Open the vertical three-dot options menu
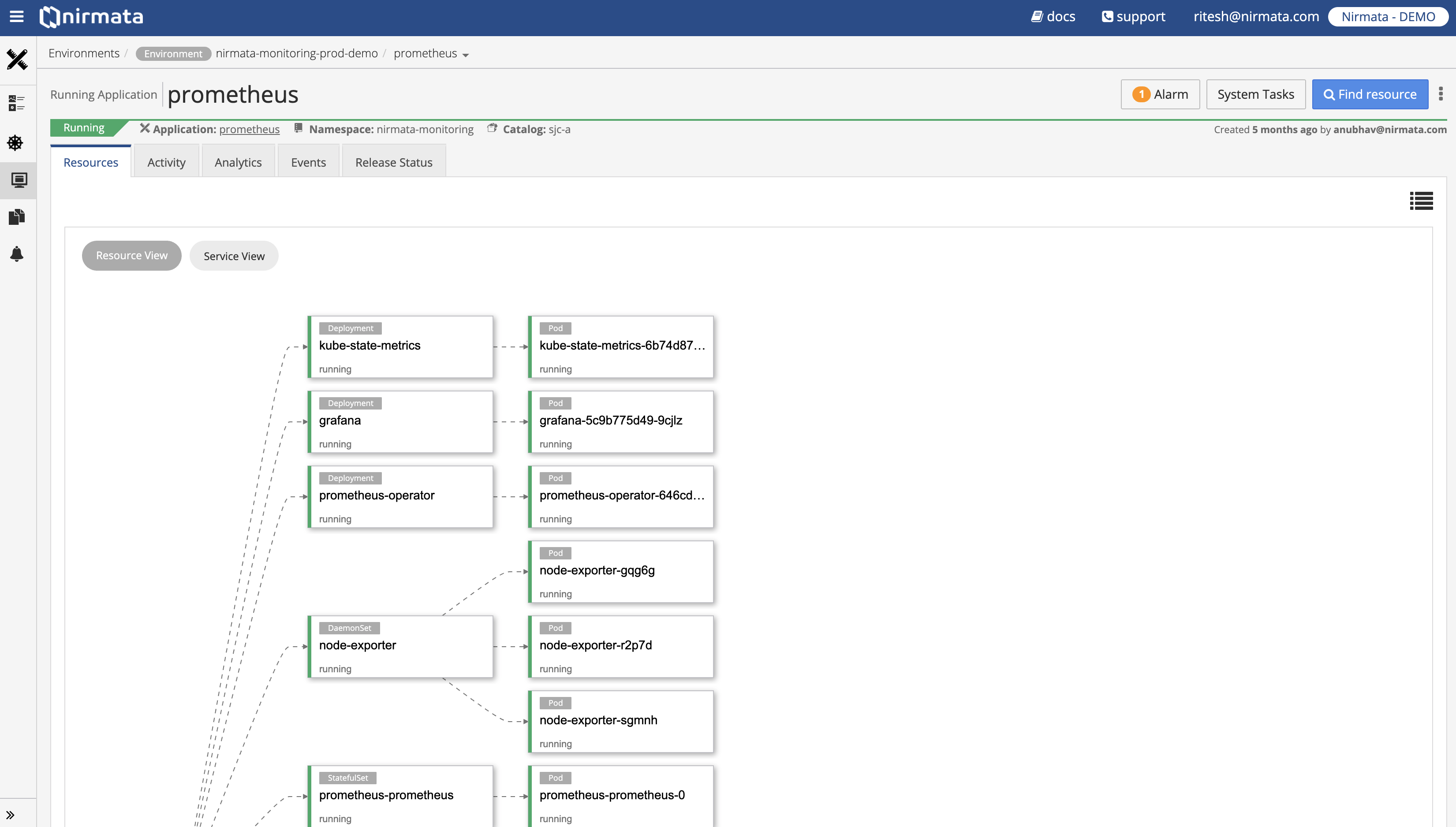The width and height of the screenshot is (1456, 827). (x=1441, y=94)
